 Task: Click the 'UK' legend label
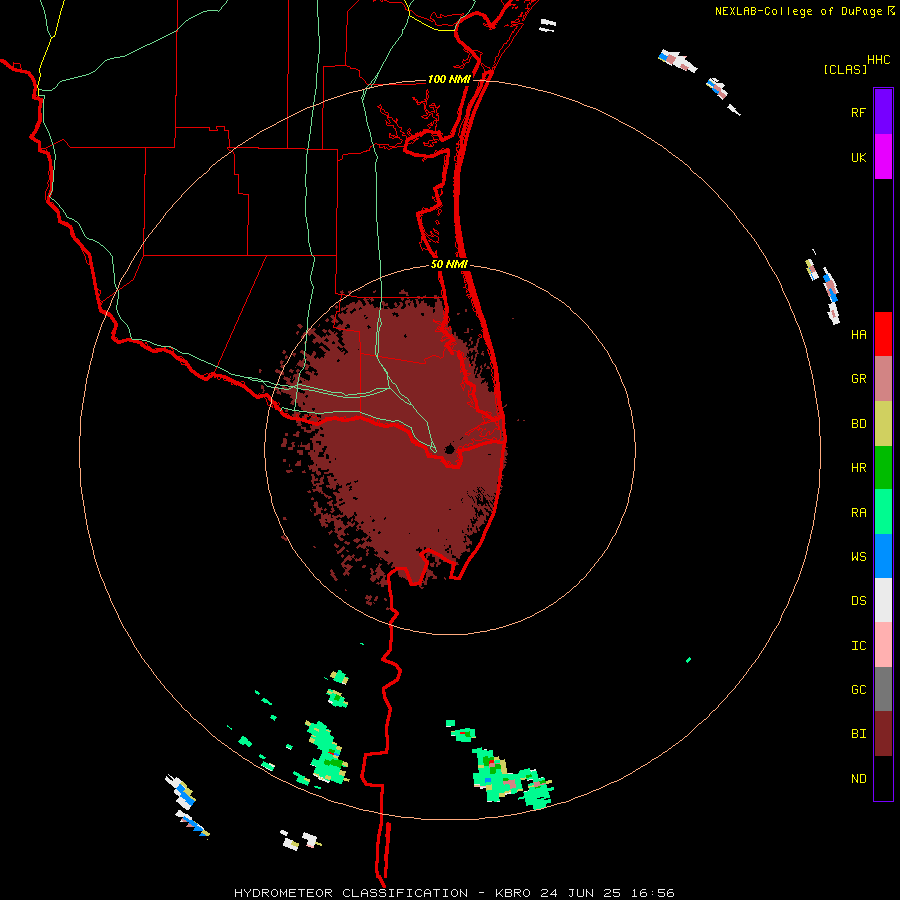tap(858, 157)
